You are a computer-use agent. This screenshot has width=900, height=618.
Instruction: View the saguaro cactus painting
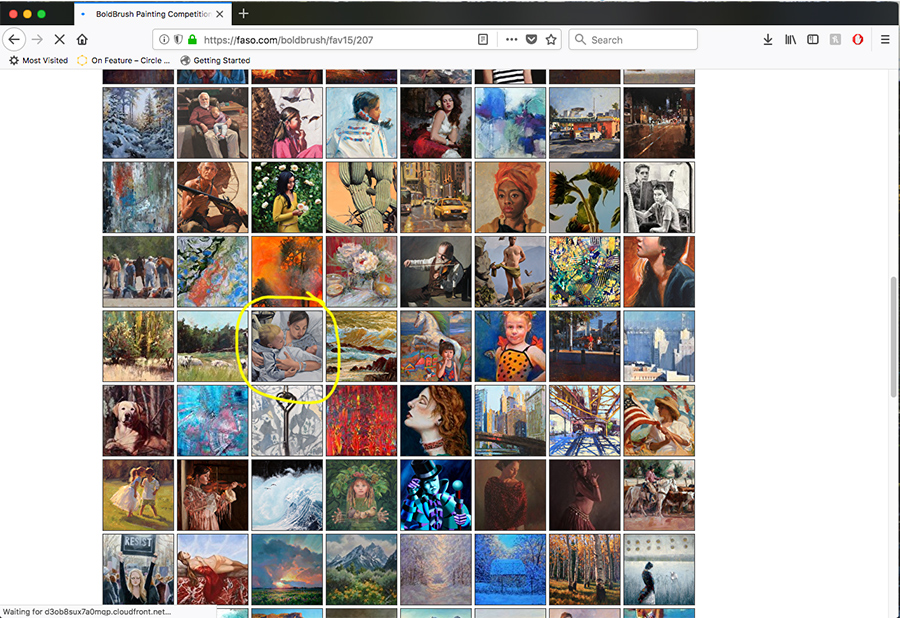(362, 197)
